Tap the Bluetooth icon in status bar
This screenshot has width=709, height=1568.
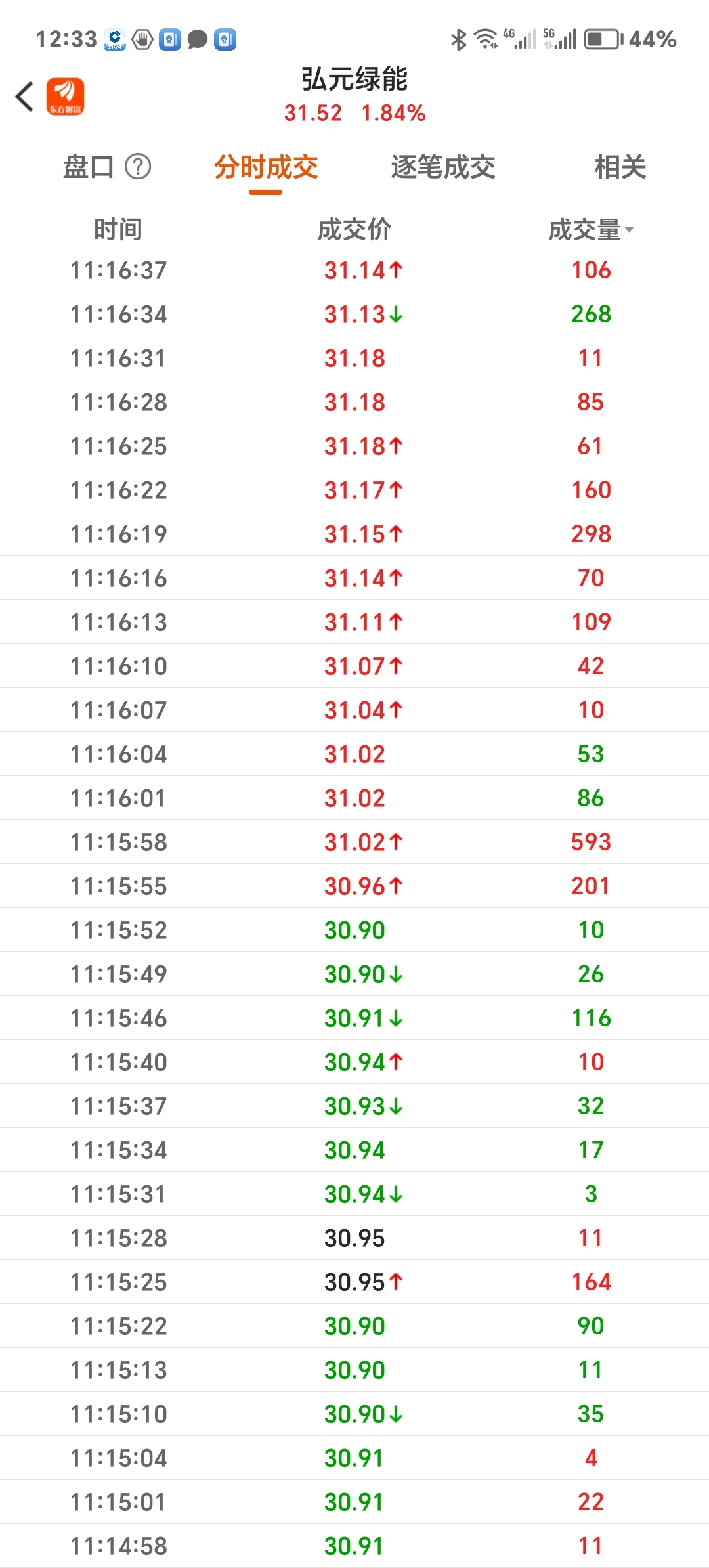(458, 39)
